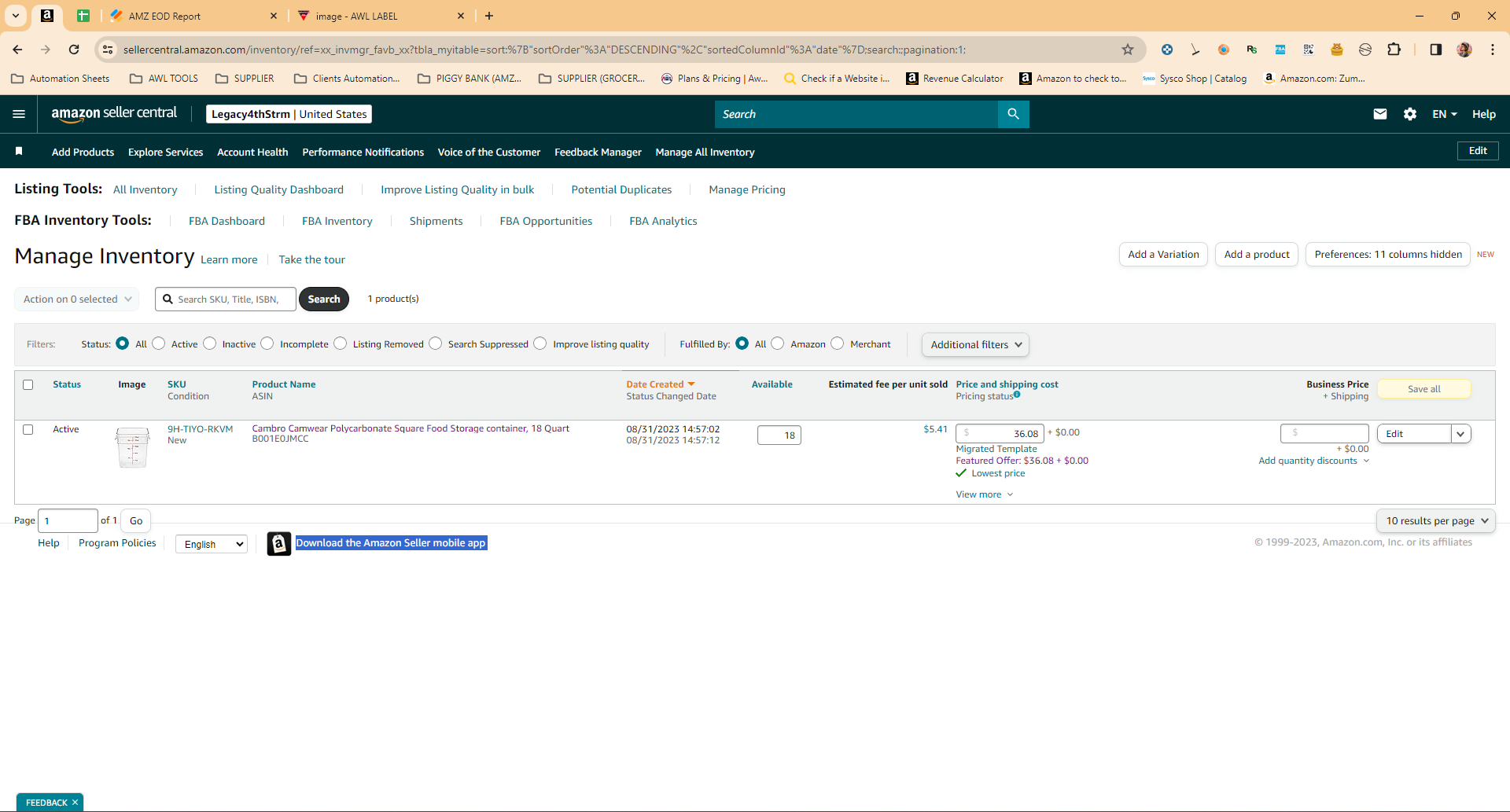
Task: Check the 9H-TIYO-RKVM row checkbox
Action: pos(28,429)
